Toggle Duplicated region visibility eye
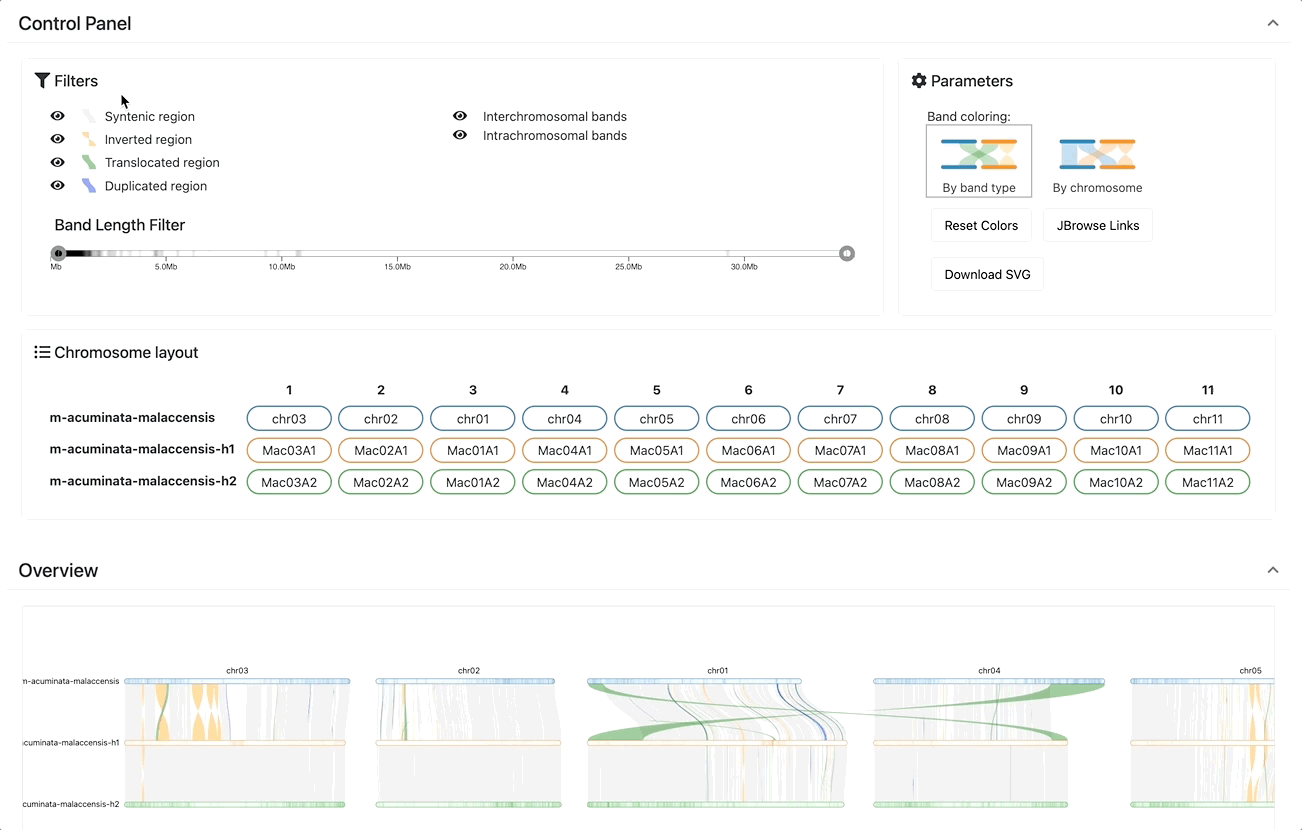The width and height of the screenshot is (1302, 830). click(x=57, y=185)
